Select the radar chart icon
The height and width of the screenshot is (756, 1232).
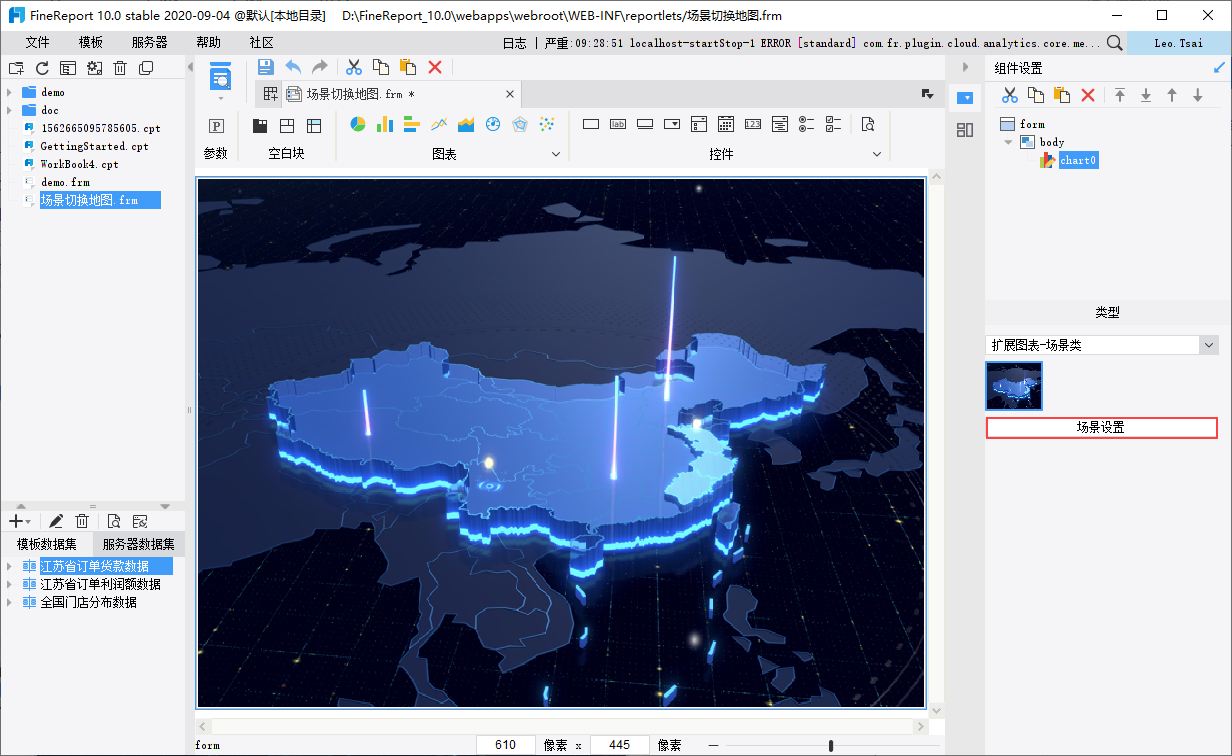click(519, 125)
